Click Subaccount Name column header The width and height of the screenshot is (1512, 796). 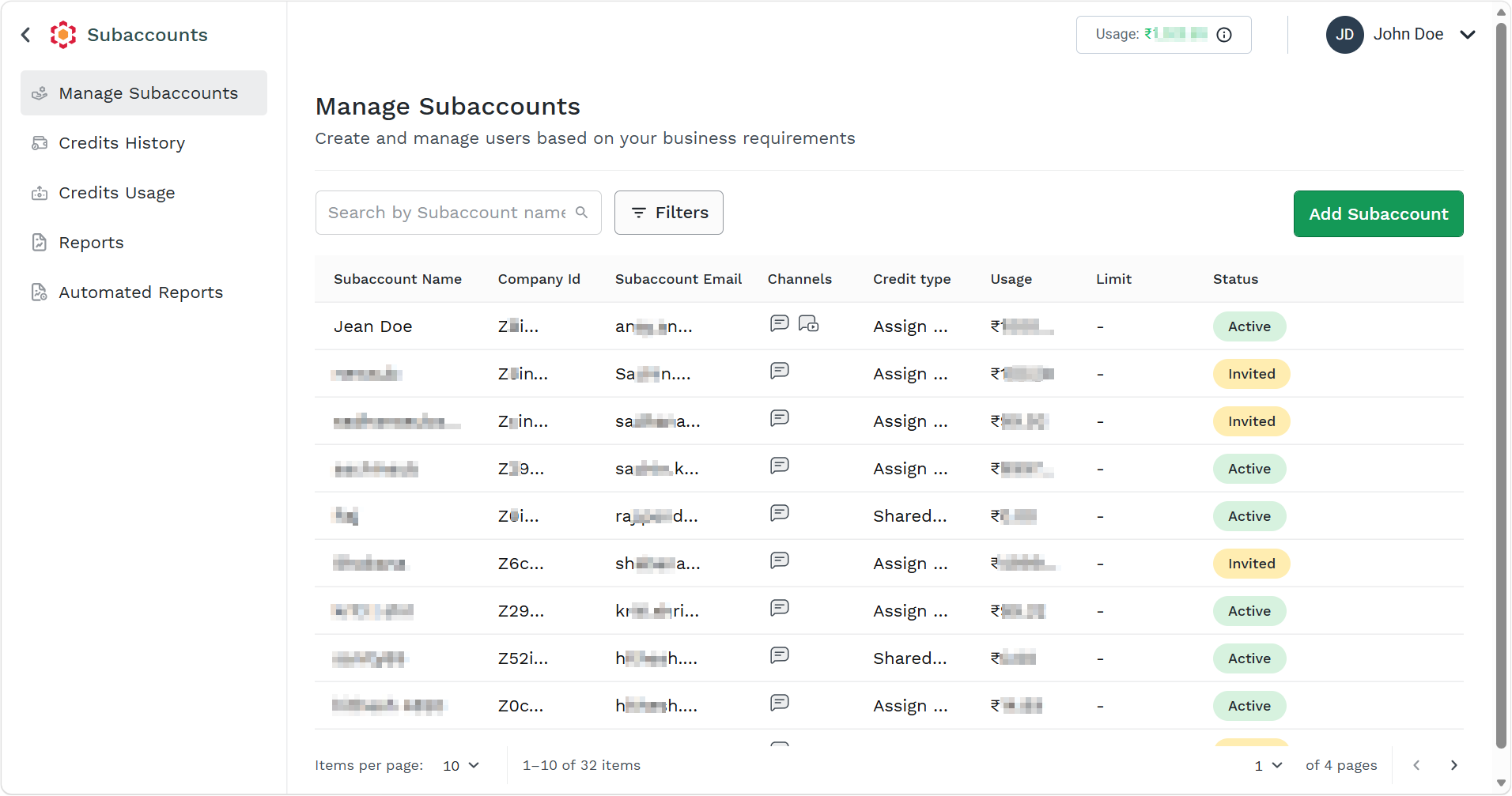pyautogui.click(x=398, y=279)
